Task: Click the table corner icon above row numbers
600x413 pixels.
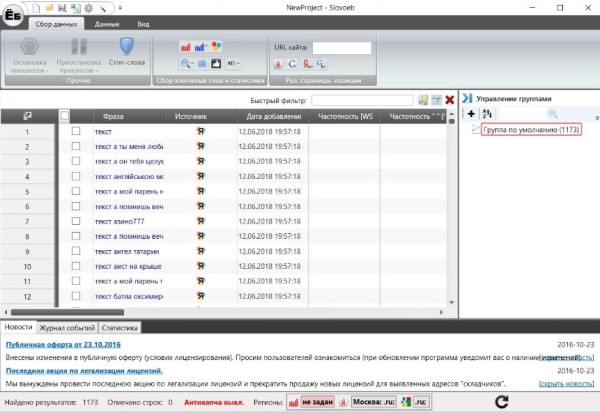Action: click(27, 116)
